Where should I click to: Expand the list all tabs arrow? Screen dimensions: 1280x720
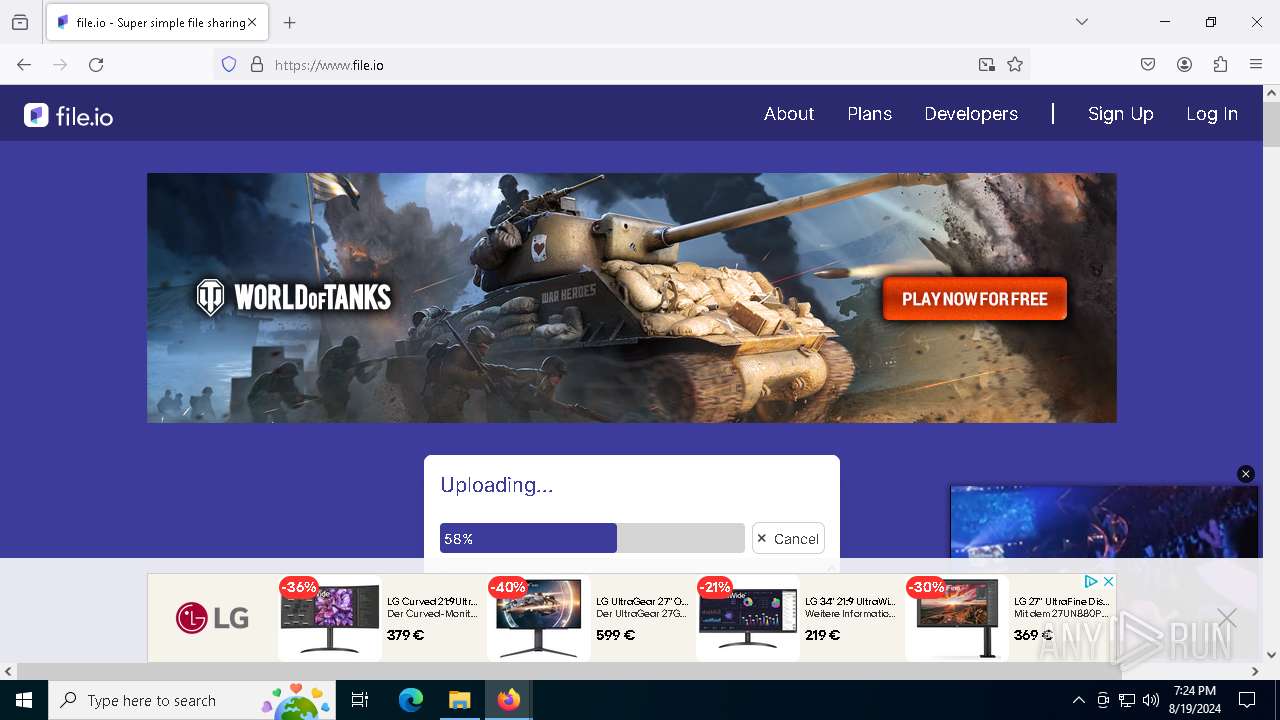coord(1082,22)
